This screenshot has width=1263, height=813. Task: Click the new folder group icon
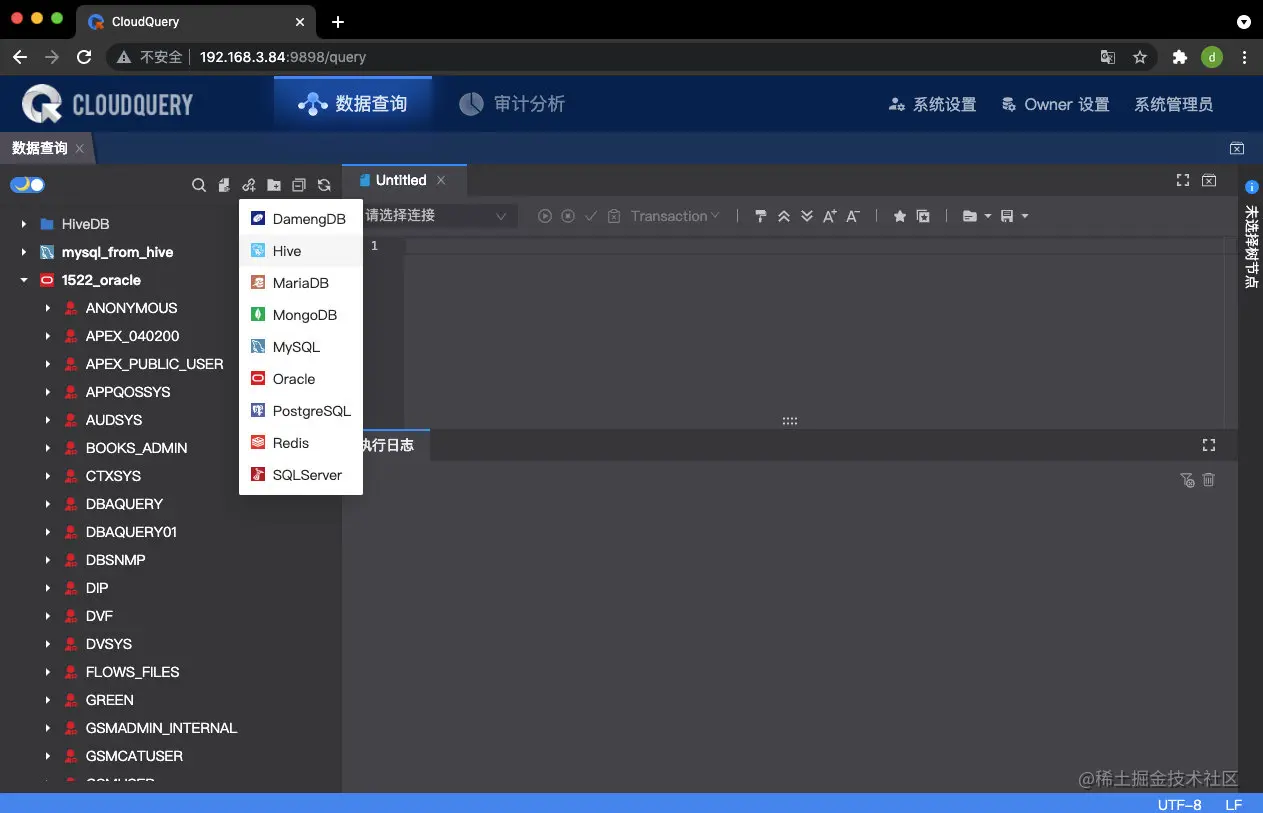(274, 185)
